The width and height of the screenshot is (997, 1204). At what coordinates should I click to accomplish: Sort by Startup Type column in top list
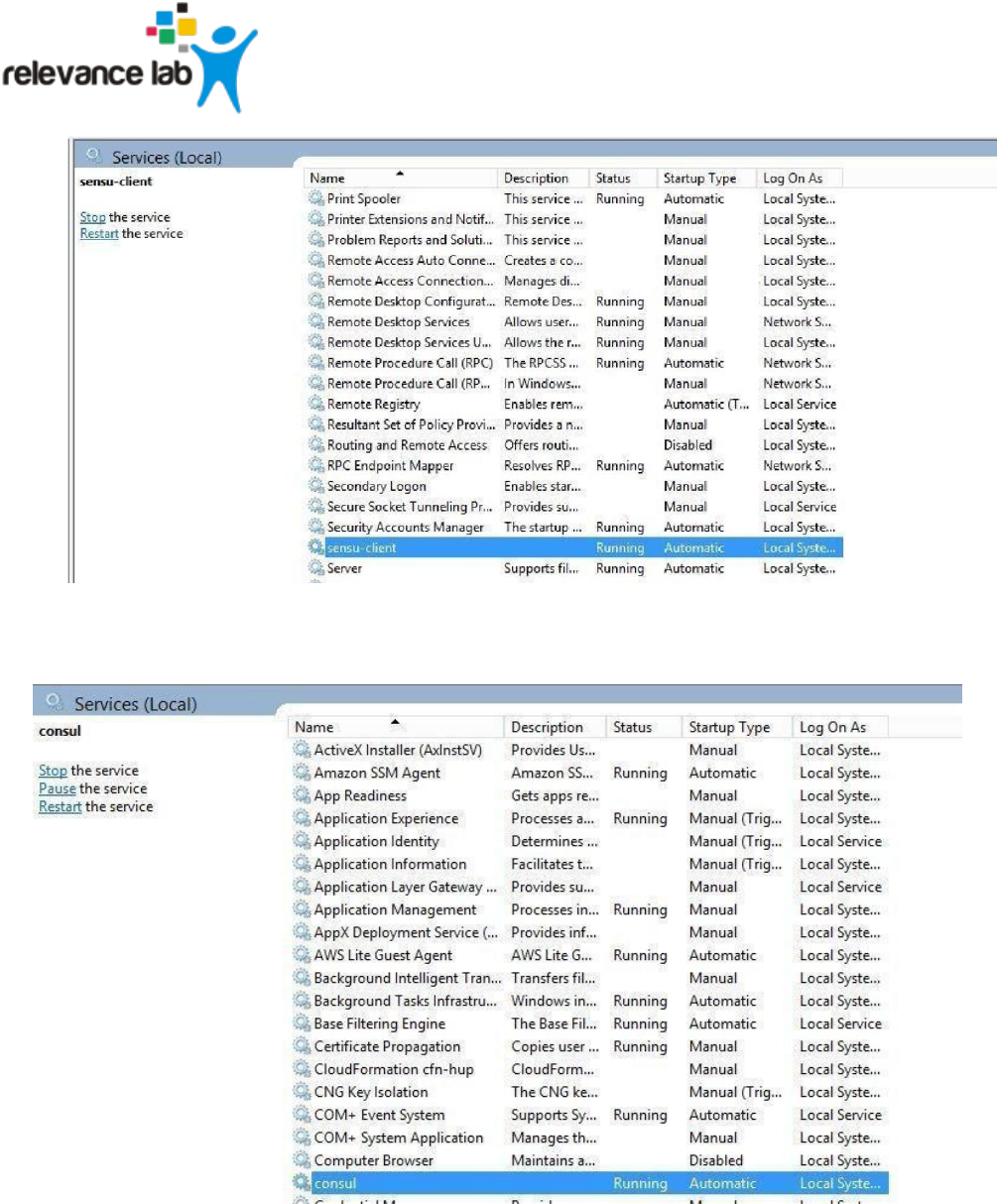click(x=706, y=179)
